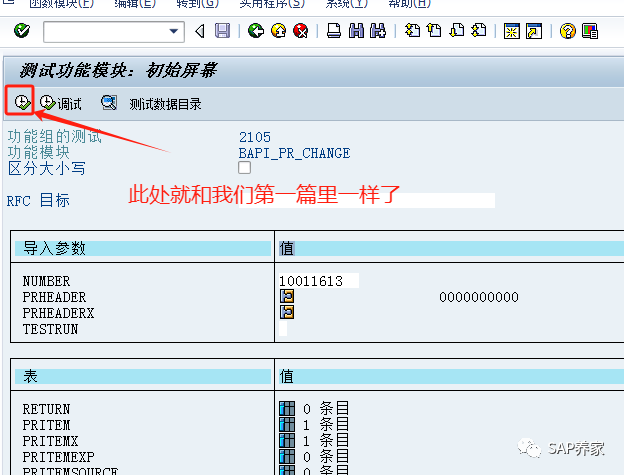The height and width of the screenshot is (475, 624).
Task: Click the Save diskette icon
Action: (222, 31)
